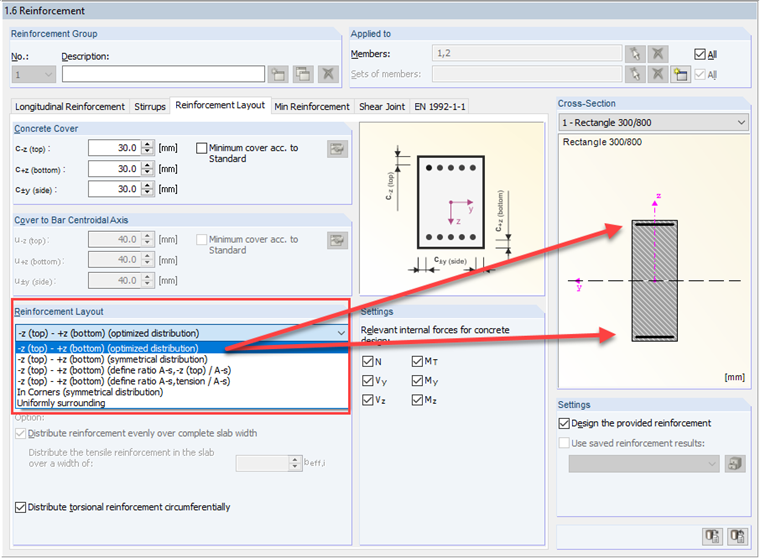Select Uniformly surrounding layout option
The height and width of the screenshot is (559, 760).
(182, 403)
